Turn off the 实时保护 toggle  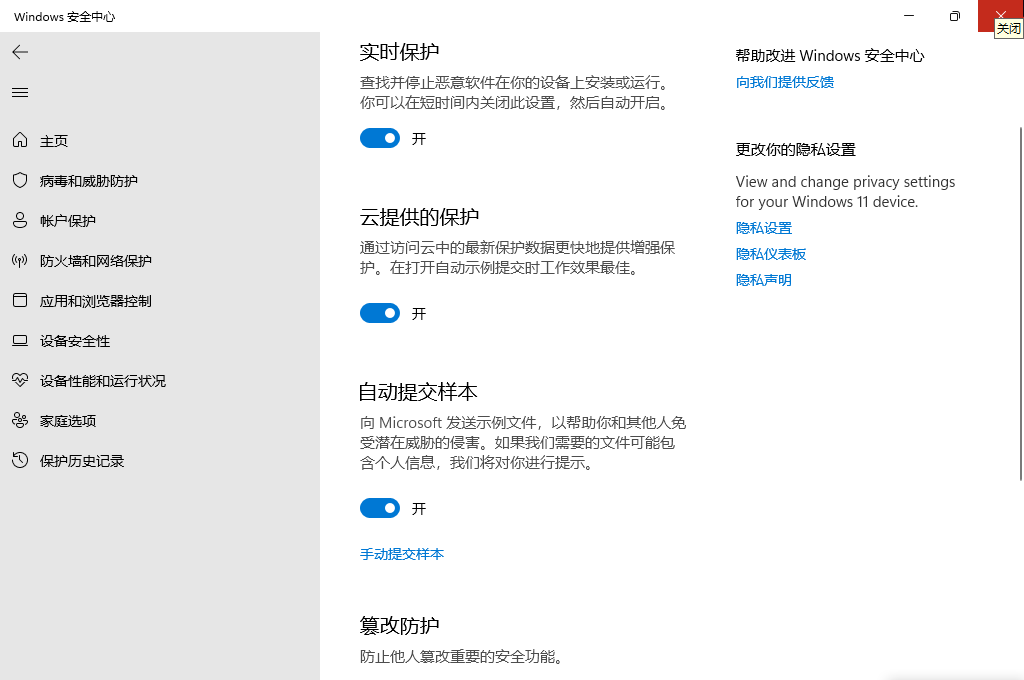click(x=380, y=139)
